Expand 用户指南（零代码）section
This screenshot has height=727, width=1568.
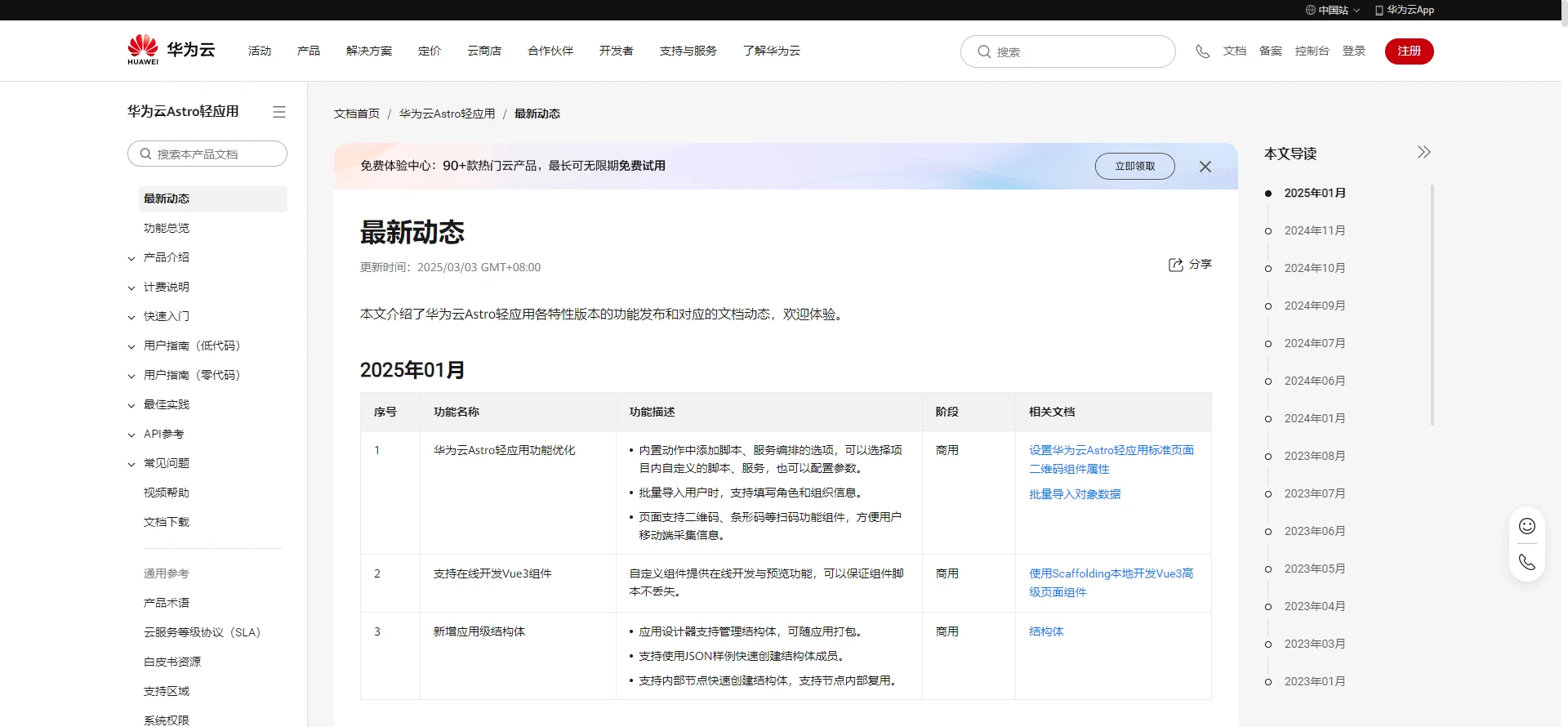(x=131, y=376)
